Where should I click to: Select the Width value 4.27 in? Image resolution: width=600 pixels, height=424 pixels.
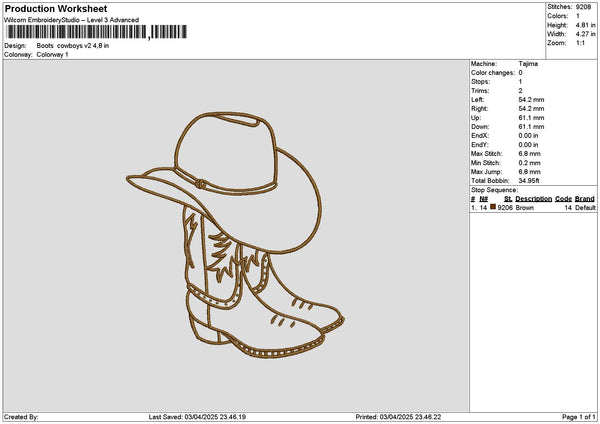tap(585, 34)
